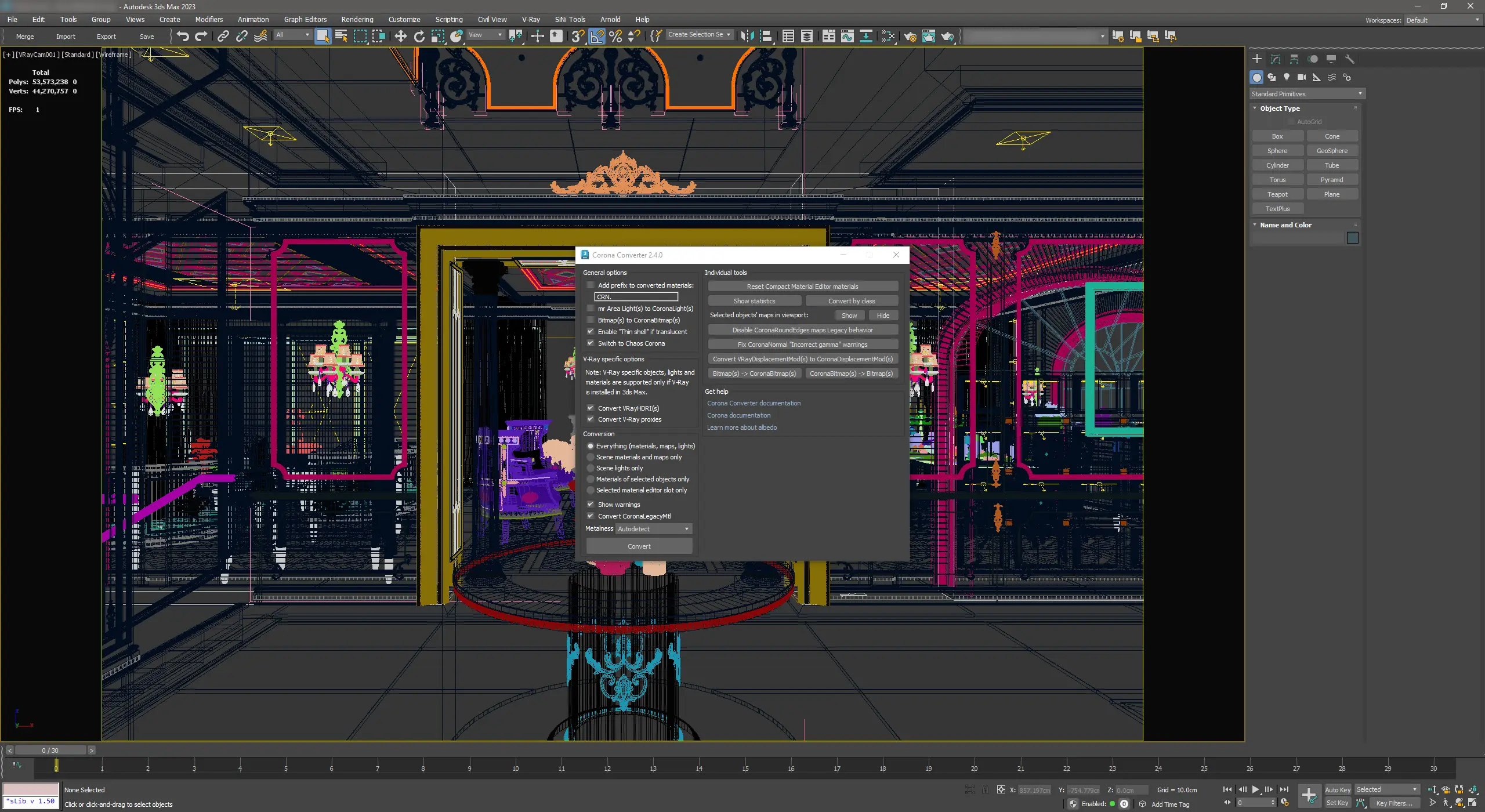The width and height of the screenshot is (1485, 812).
Task: Select Scene lights only radio option
Action: click(591, 468)
